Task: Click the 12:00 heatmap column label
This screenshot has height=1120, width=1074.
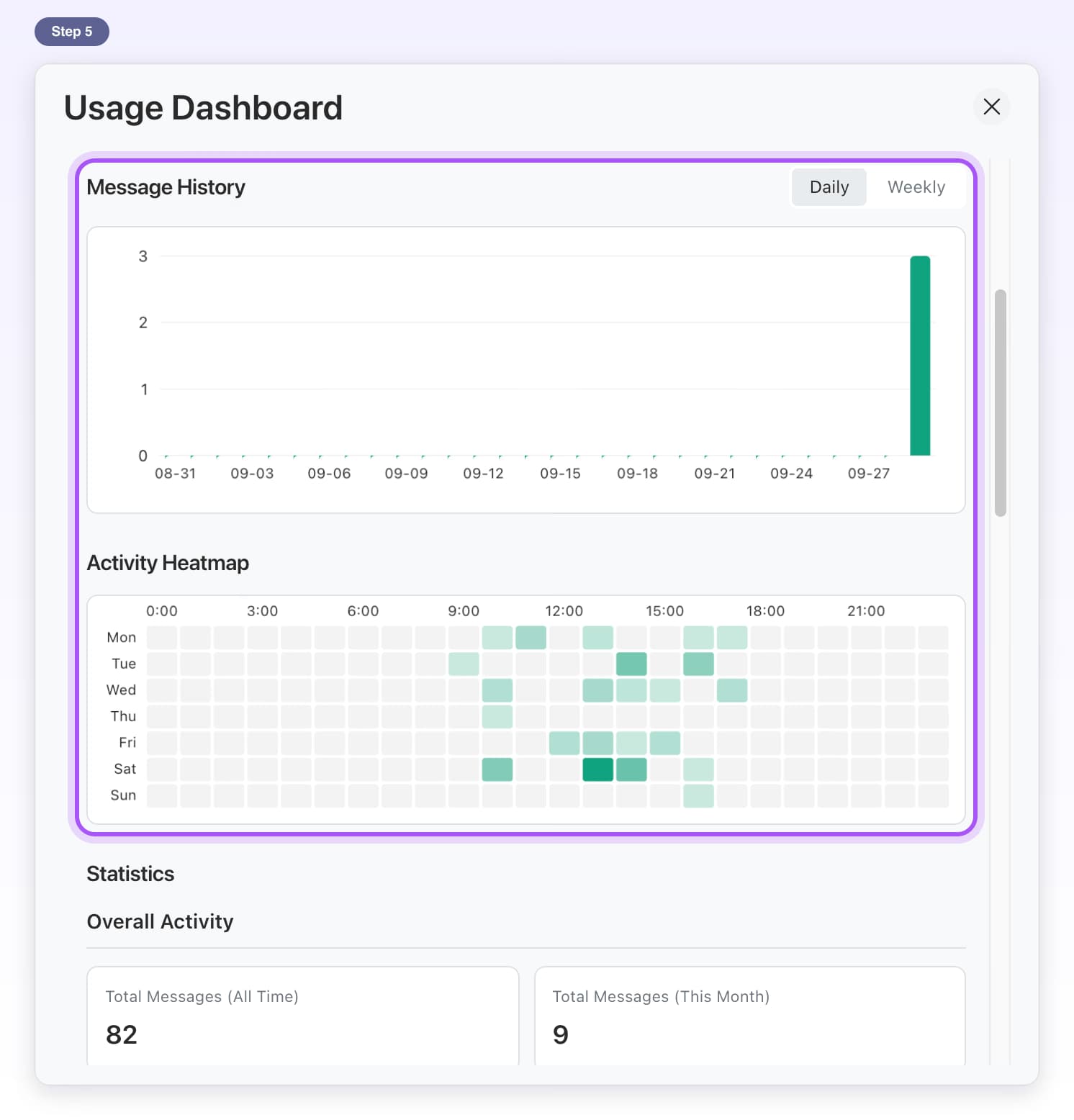Action: tap(564, 611)
